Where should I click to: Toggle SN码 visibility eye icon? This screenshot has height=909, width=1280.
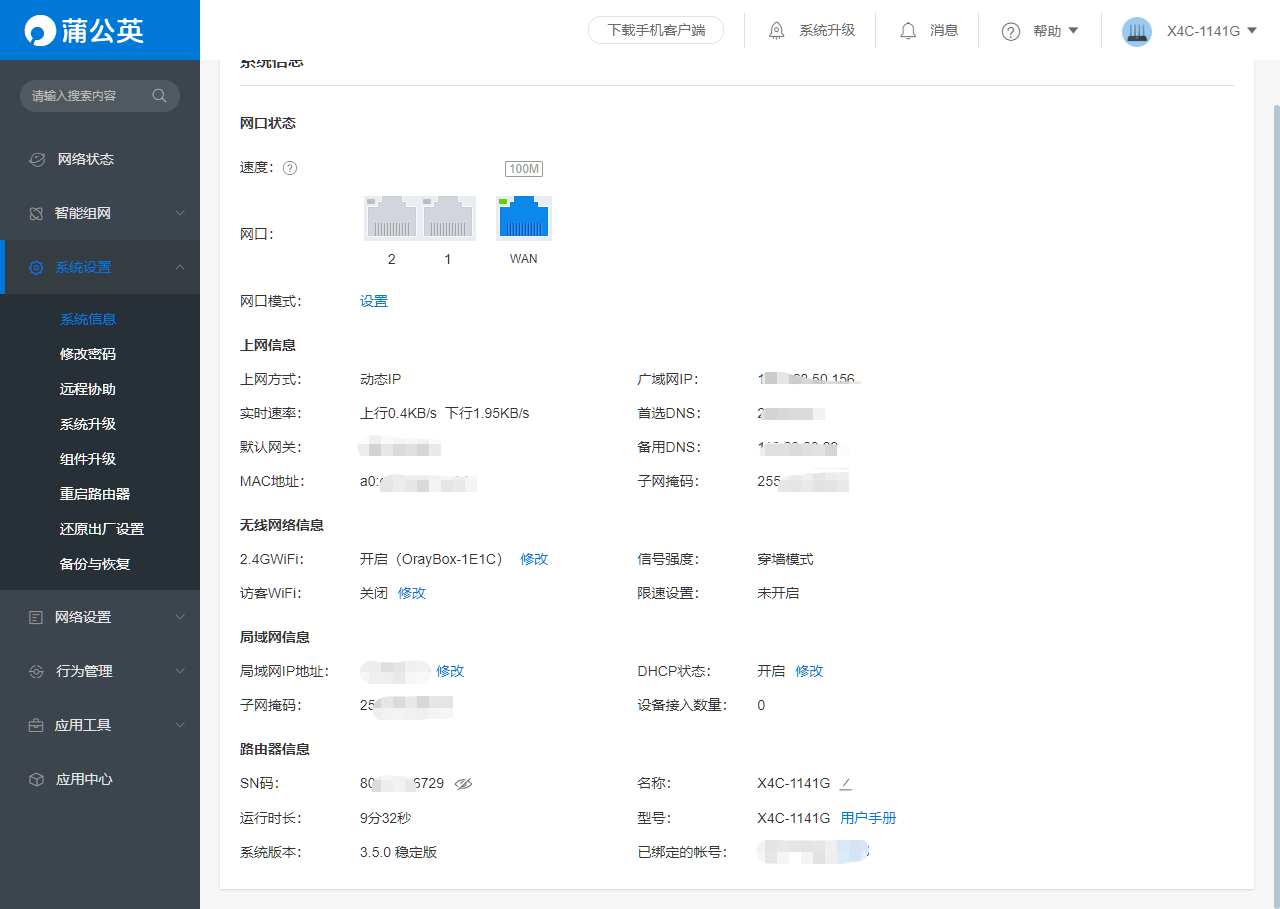pos(463,784)
